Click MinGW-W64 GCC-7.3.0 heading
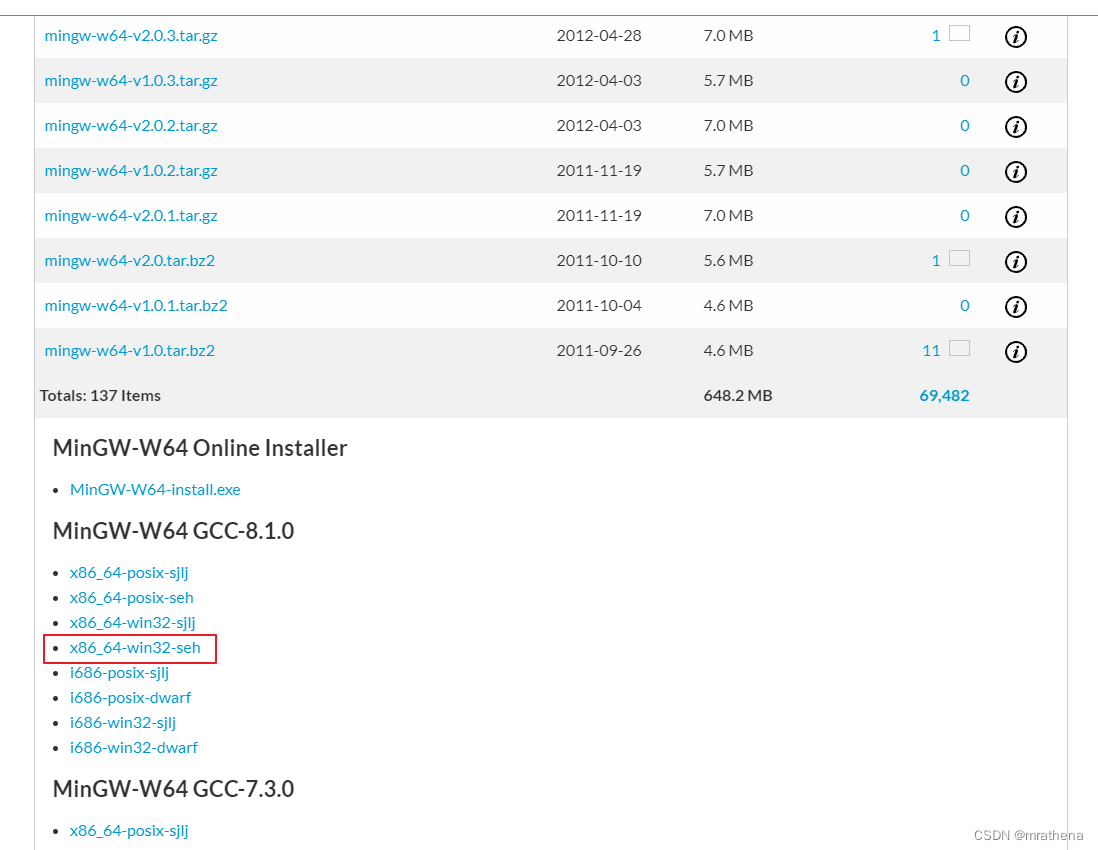1098x850 pixels. (173, 789)
